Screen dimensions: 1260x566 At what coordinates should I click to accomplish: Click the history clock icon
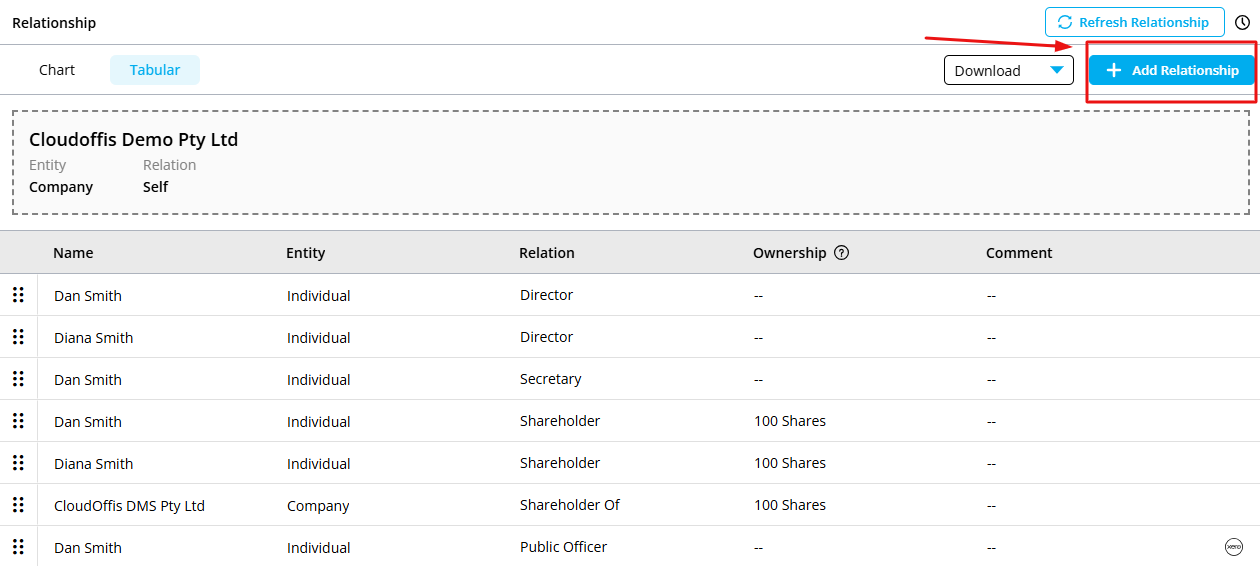pyautogui.click(x=1242, y=22)
